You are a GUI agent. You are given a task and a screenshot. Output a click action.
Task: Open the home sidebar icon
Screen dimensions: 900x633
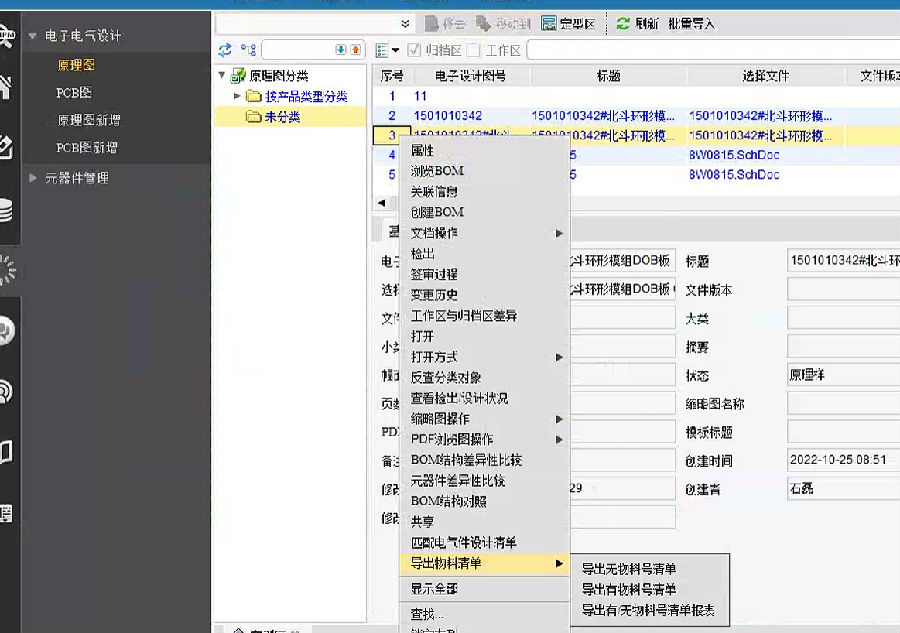coord(6,88)
